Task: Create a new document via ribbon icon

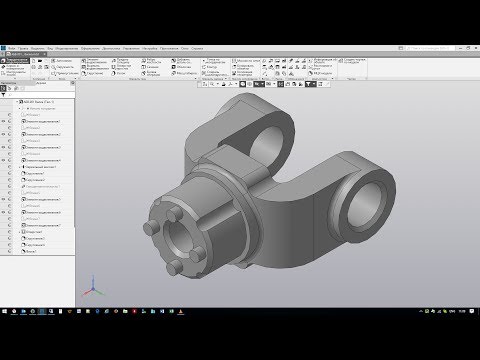Action: tap(34, 61)
